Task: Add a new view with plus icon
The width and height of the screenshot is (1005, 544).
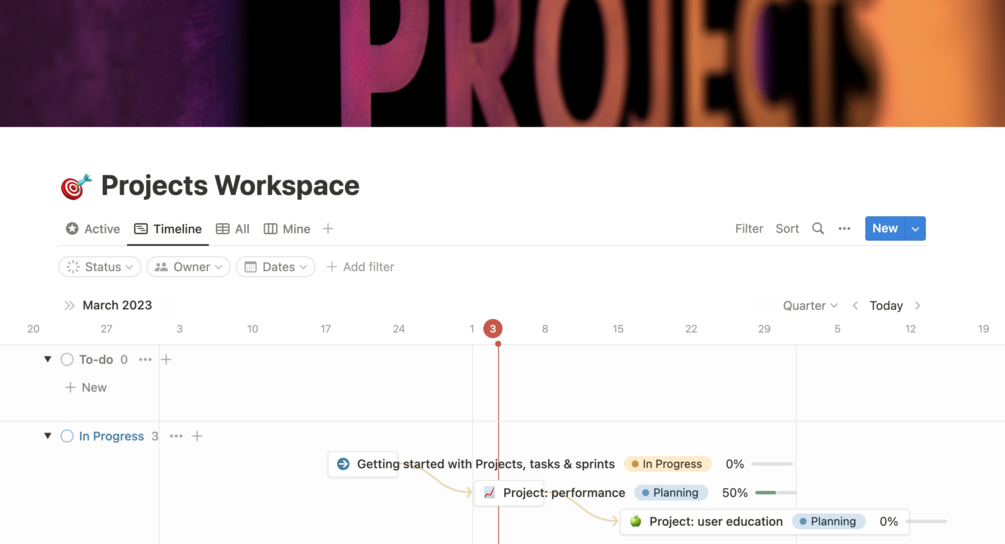Action: pos(328,229)
